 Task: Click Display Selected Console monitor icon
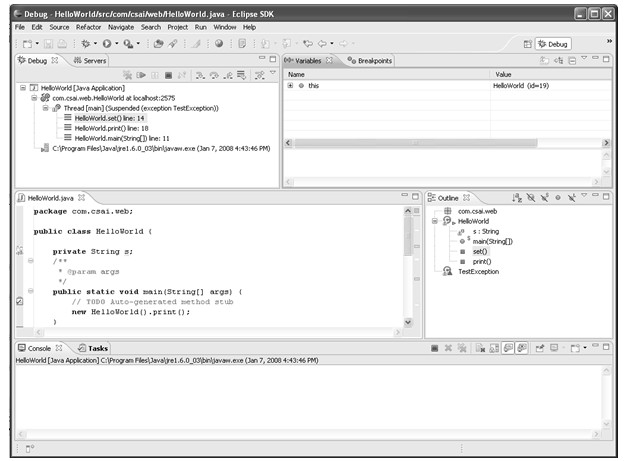coord(554,348)
